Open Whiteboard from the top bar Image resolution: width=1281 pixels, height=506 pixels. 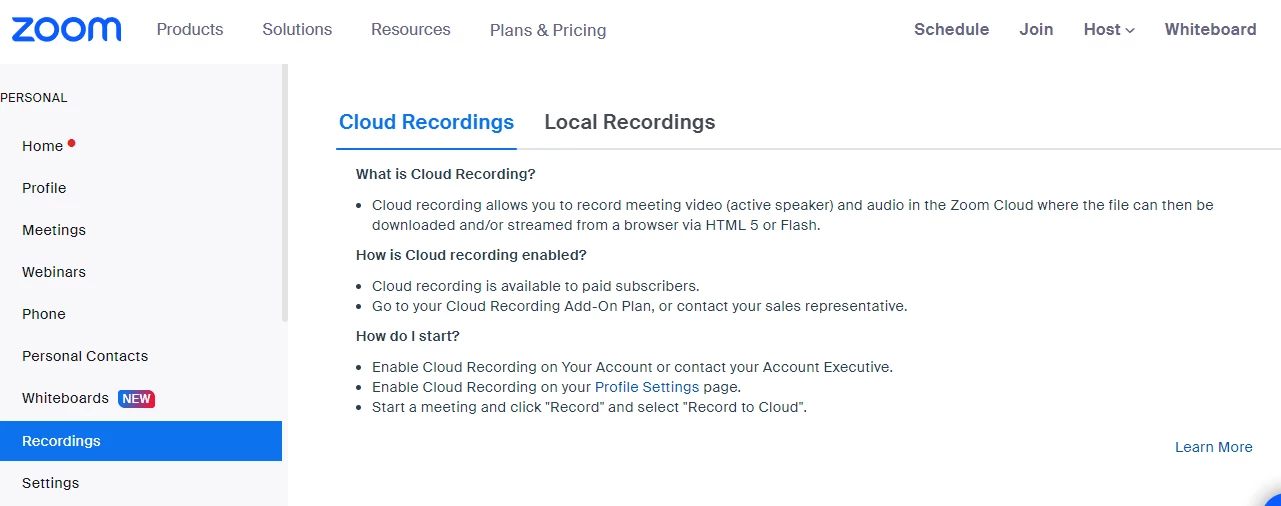[1210, 29]
